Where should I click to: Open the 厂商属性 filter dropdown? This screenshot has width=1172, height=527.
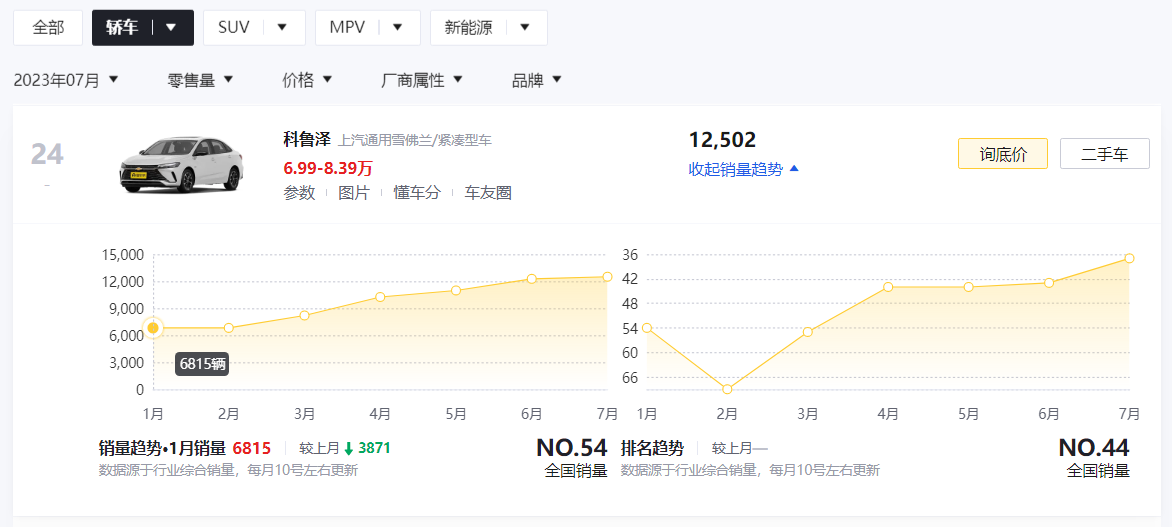click(422, 80)
